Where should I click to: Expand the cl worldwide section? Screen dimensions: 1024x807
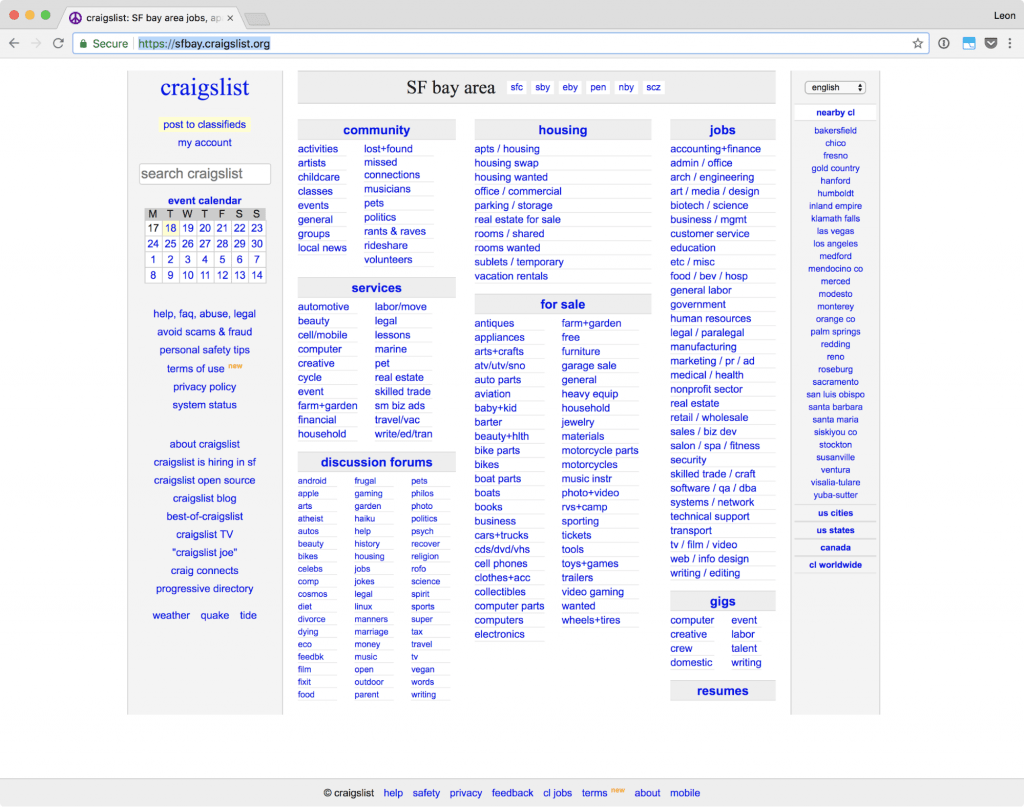[835, 565]
